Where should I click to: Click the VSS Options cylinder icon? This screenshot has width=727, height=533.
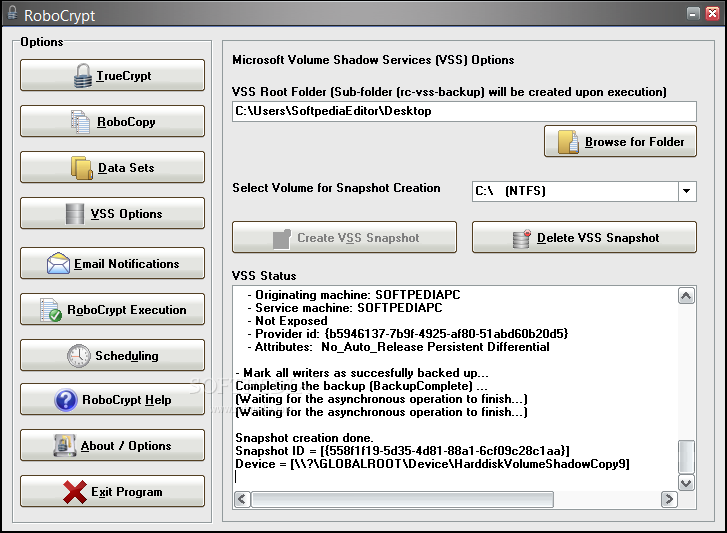click(75, 214)
